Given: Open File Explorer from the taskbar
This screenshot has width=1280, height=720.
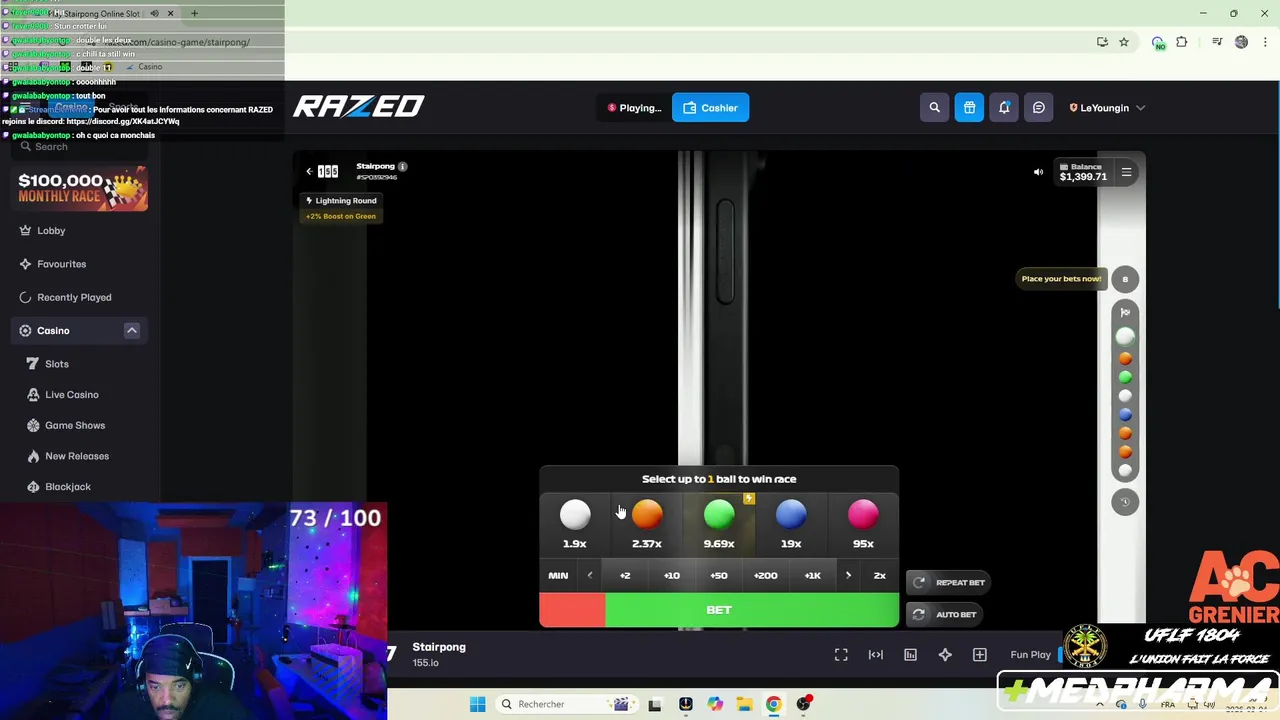Looking at the screenshot, I should coord(744,704).
